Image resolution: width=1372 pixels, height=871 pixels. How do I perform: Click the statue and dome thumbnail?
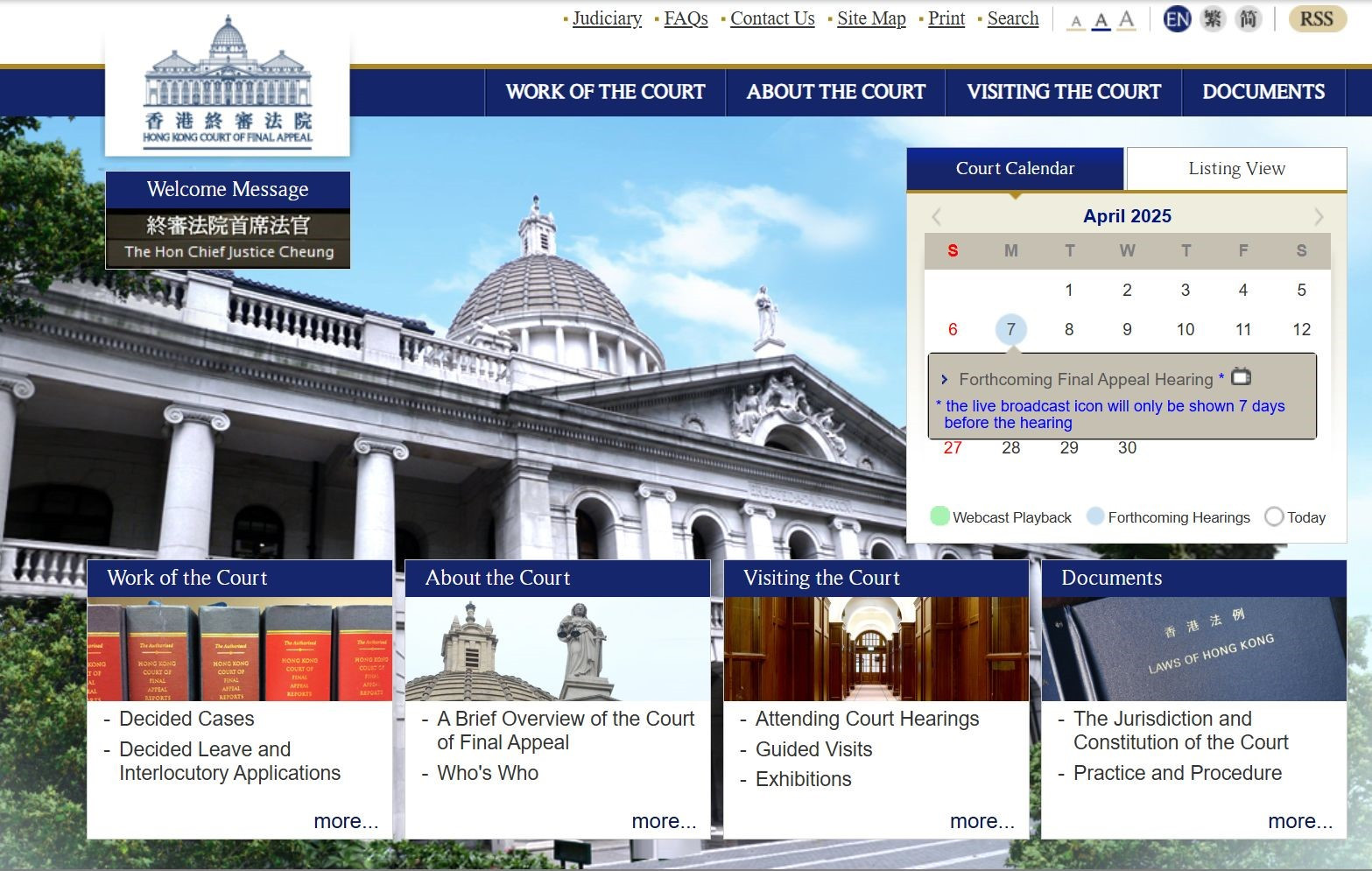click(558, 649)
